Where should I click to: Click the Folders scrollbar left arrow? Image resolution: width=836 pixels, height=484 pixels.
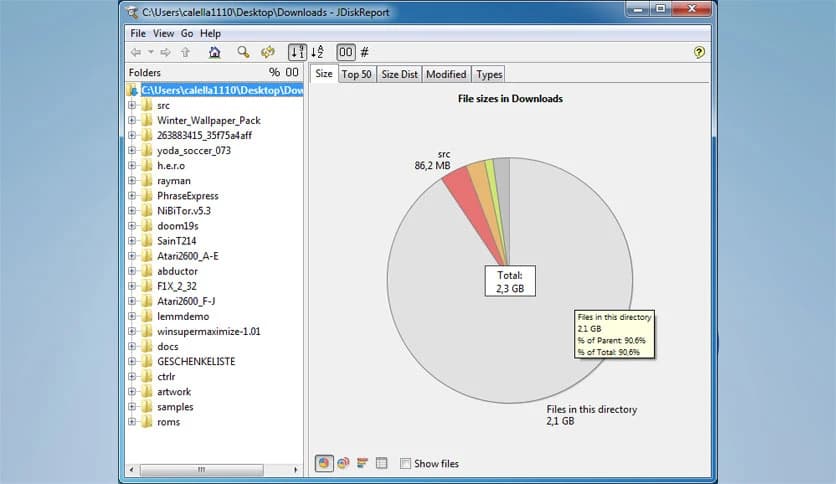click(132, 470)
